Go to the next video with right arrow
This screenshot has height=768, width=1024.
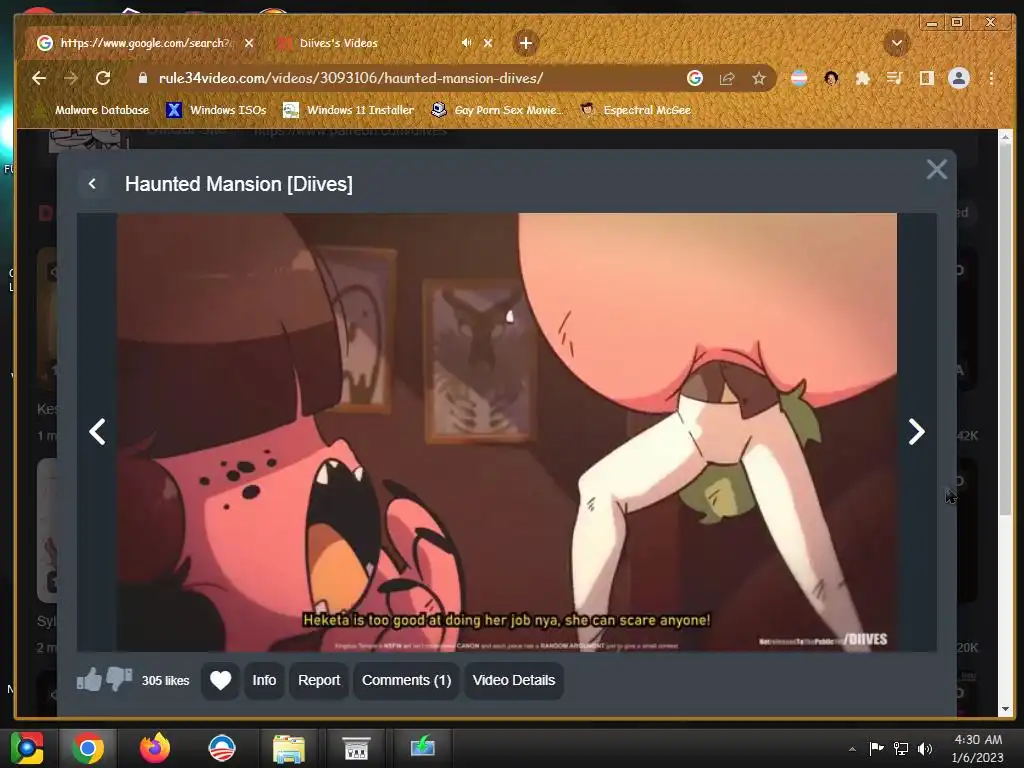[916, 432]
